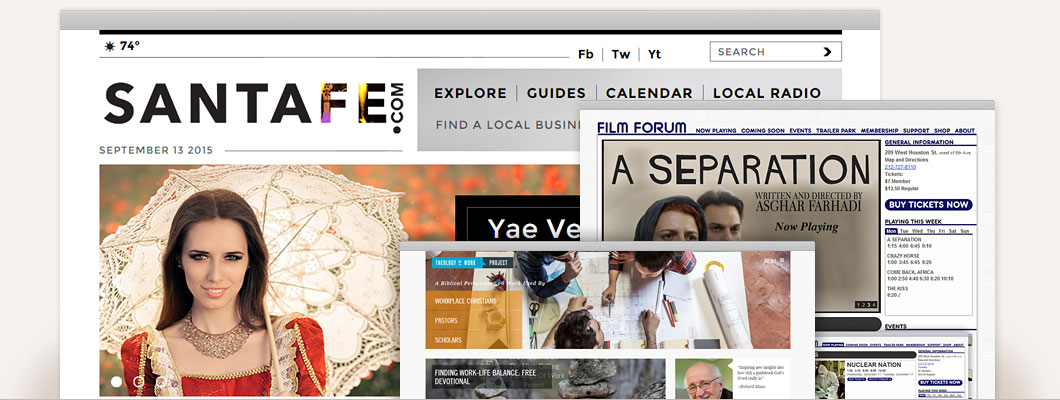Open the LOCAL RADIO menu on SantaFe.com
Viewport: 1060px width, 400px height.
(x=767, y=93)
